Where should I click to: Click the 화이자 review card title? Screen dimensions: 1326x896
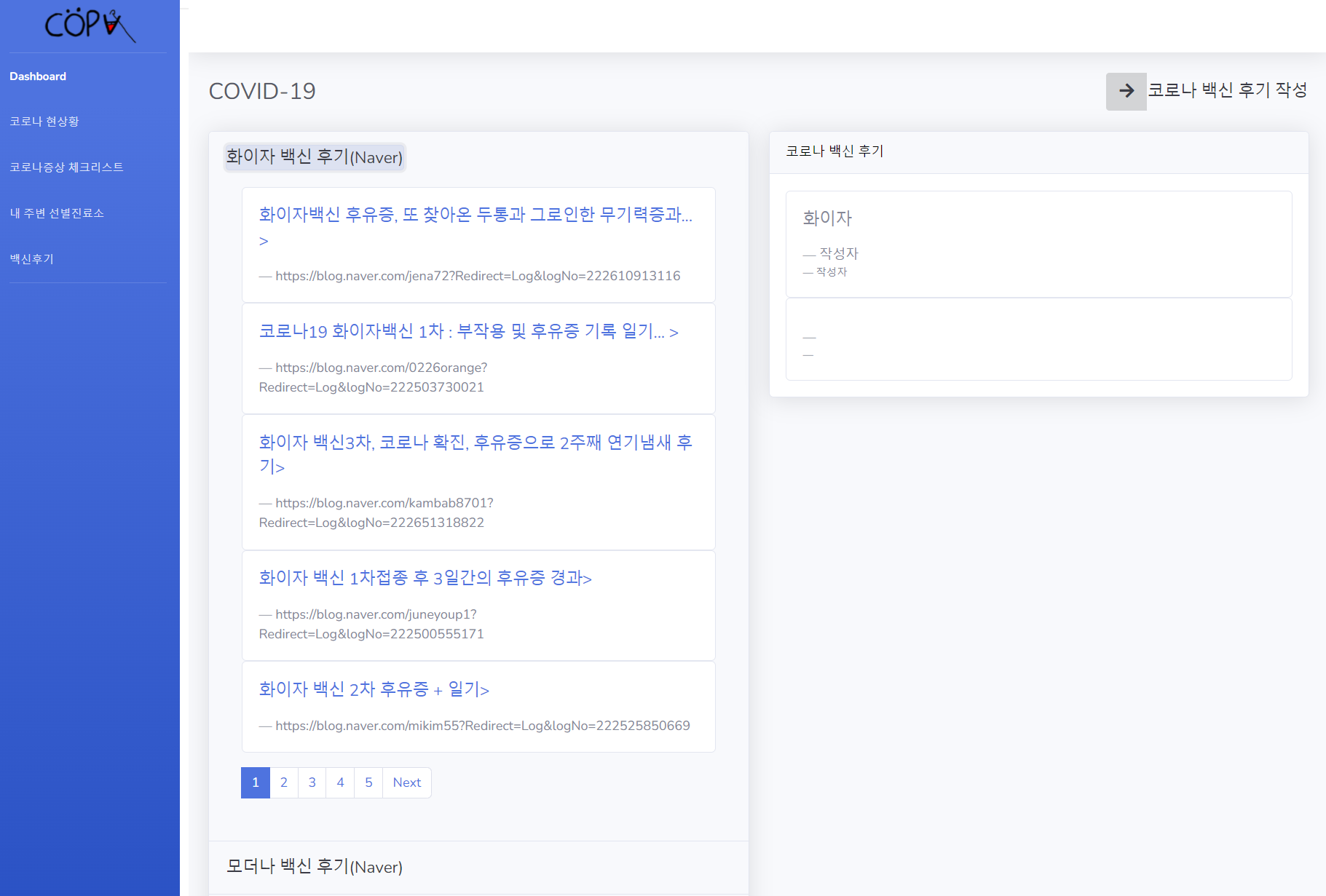pos(827,218)
